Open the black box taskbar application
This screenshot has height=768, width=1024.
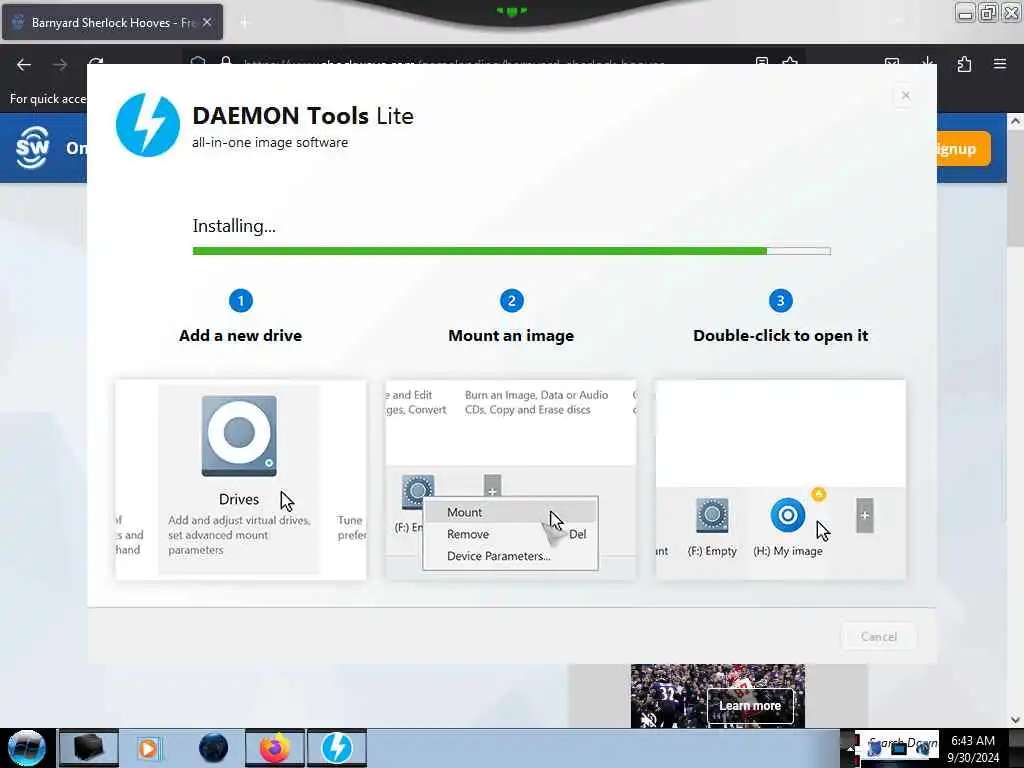tap(89, 748)
